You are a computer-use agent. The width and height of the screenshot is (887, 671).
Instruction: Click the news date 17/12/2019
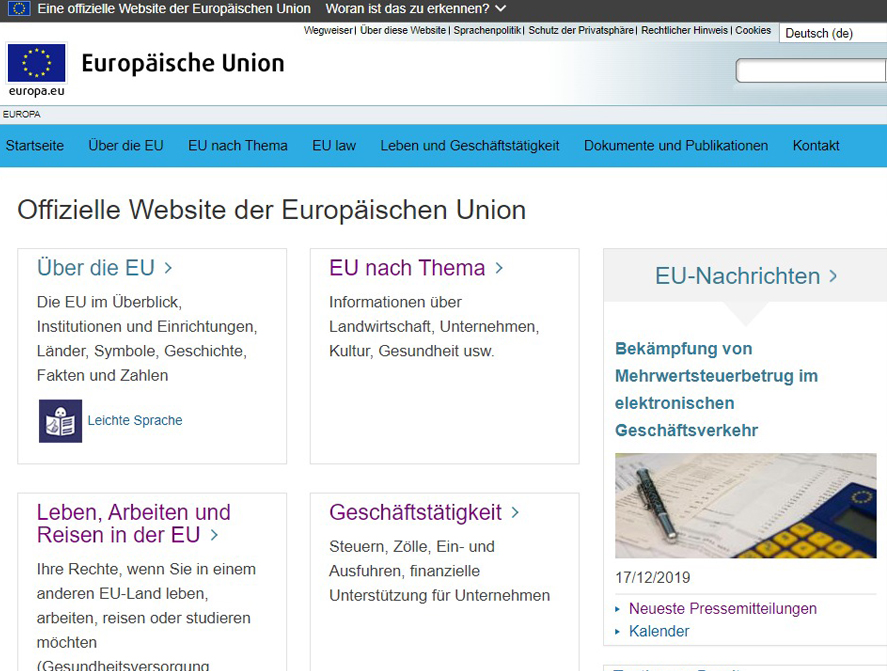pyautogui.click(x=653, y=578)
